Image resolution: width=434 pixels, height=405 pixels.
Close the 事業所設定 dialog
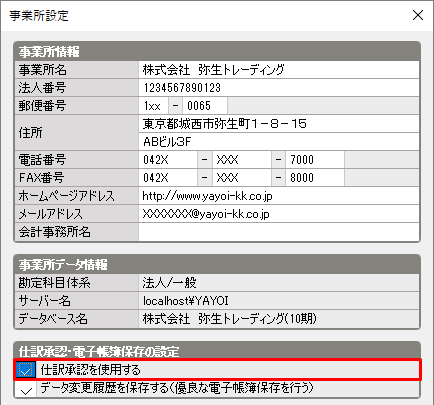[418, 15]
